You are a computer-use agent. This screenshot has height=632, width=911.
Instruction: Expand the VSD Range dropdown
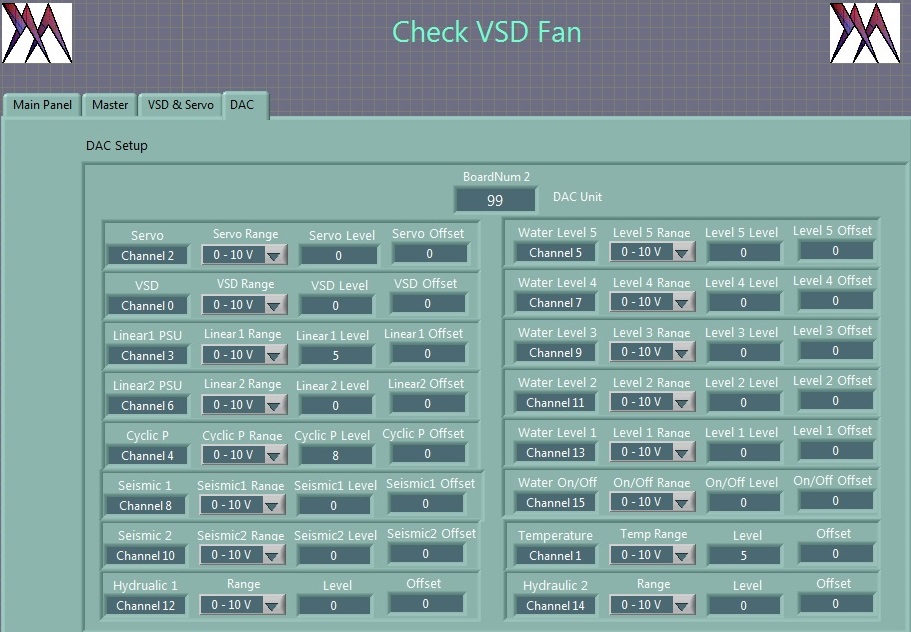244,305
